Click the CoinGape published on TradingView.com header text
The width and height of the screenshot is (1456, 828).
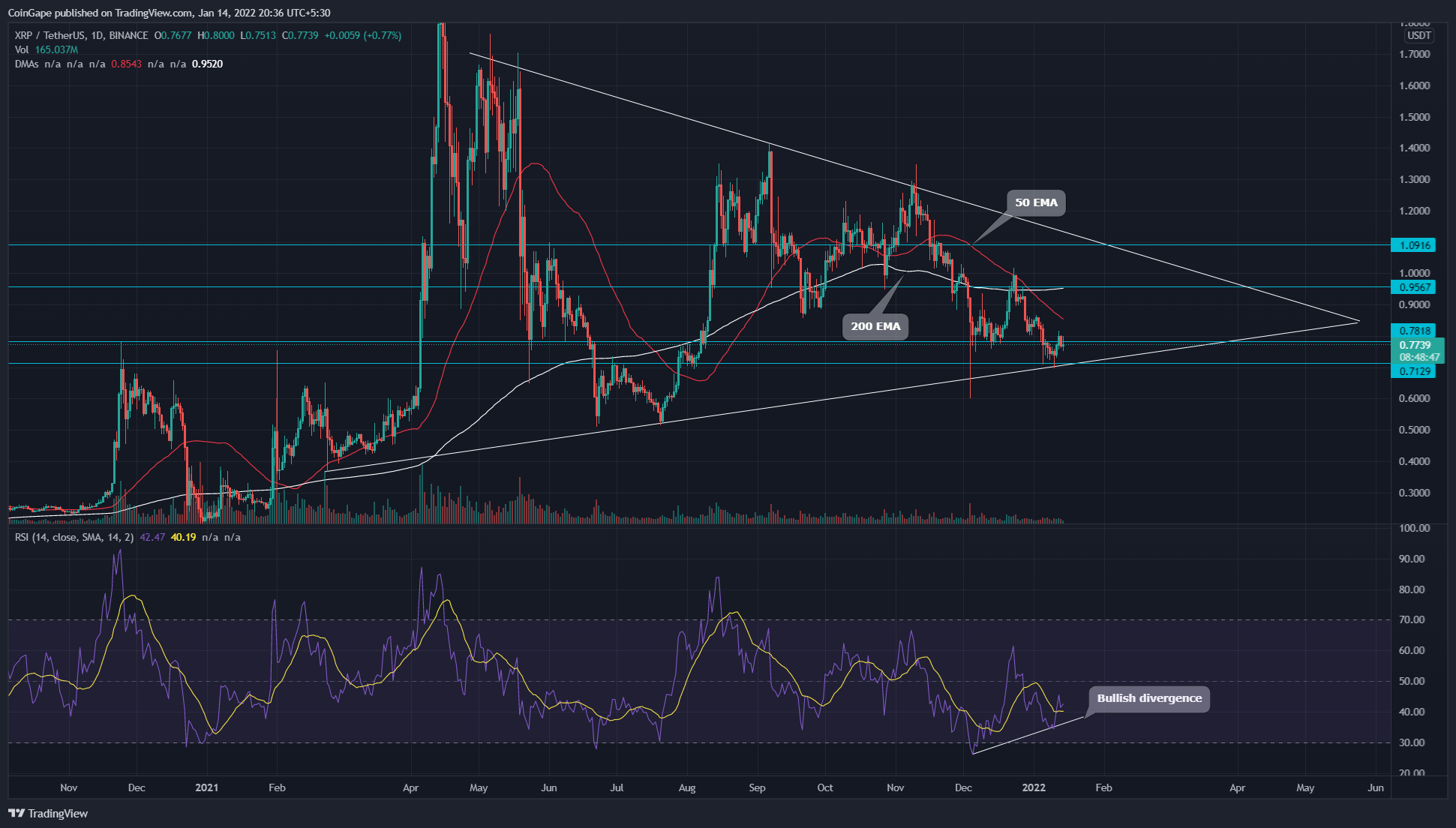[x=168, y=13]
